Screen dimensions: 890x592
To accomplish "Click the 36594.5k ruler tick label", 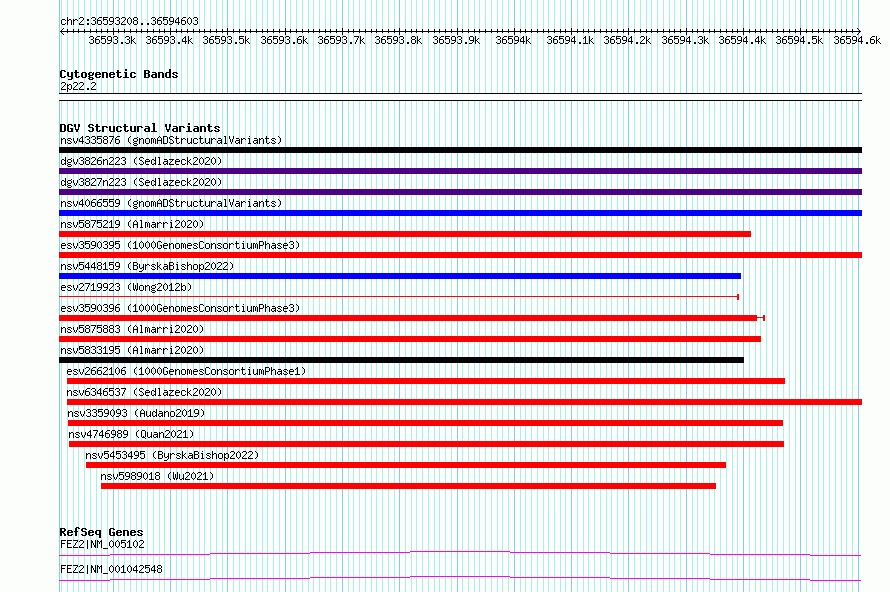I will point(799,40).
